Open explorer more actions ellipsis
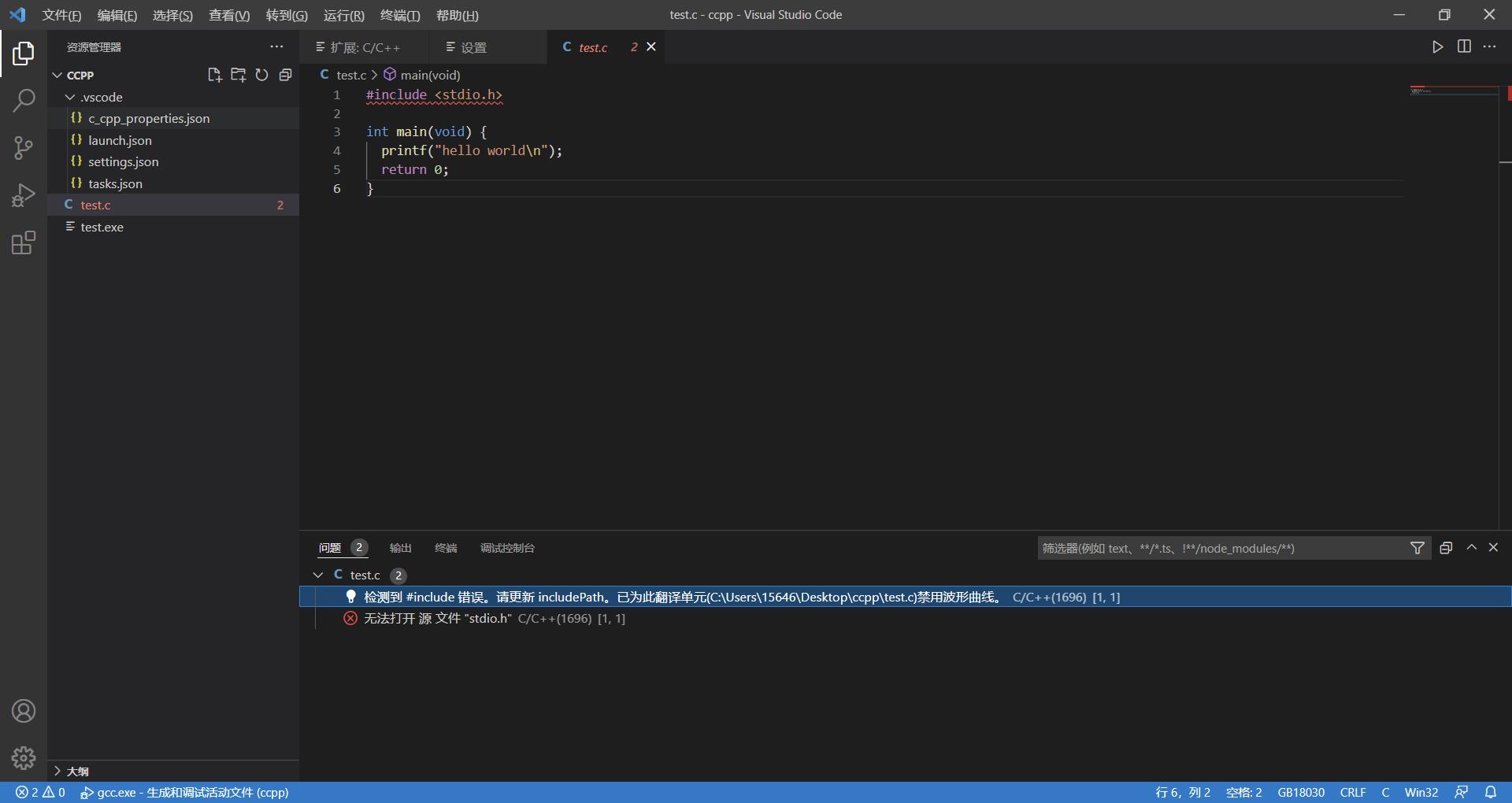Viewport: 1512px width, 803px height. (276, 46)
